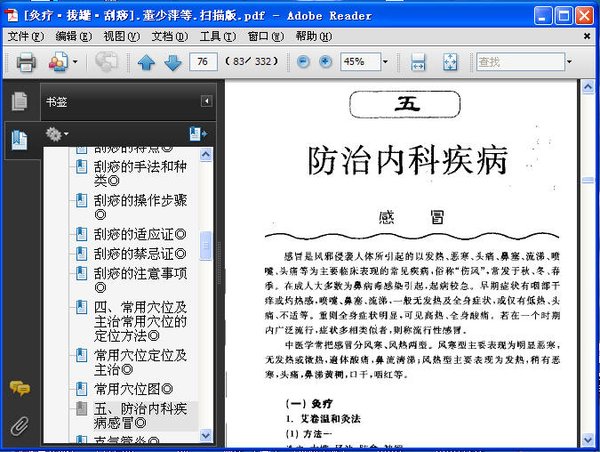Screen dimensions: 600x452
Task: Close the document with menu bar X
Action: [x=587, y=36]
